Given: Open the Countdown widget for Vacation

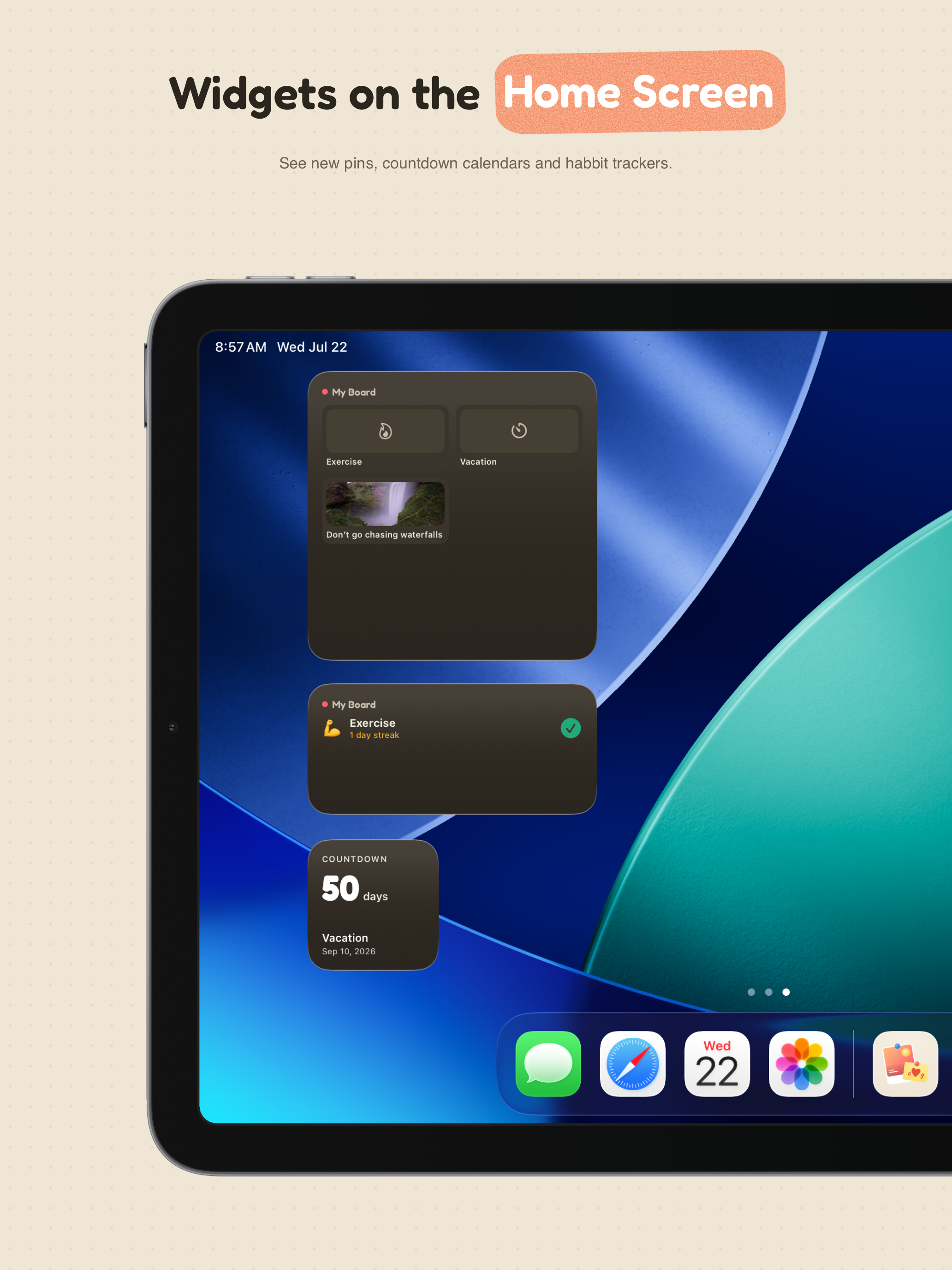Looking at the screenshot, I should coord(373,905).
